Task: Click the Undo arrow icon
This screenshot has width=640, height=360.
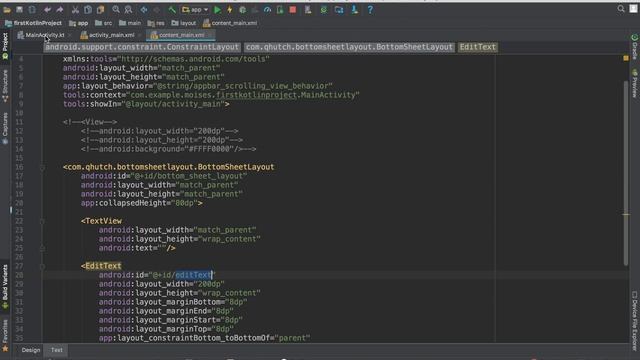Action: pos(47,9)
